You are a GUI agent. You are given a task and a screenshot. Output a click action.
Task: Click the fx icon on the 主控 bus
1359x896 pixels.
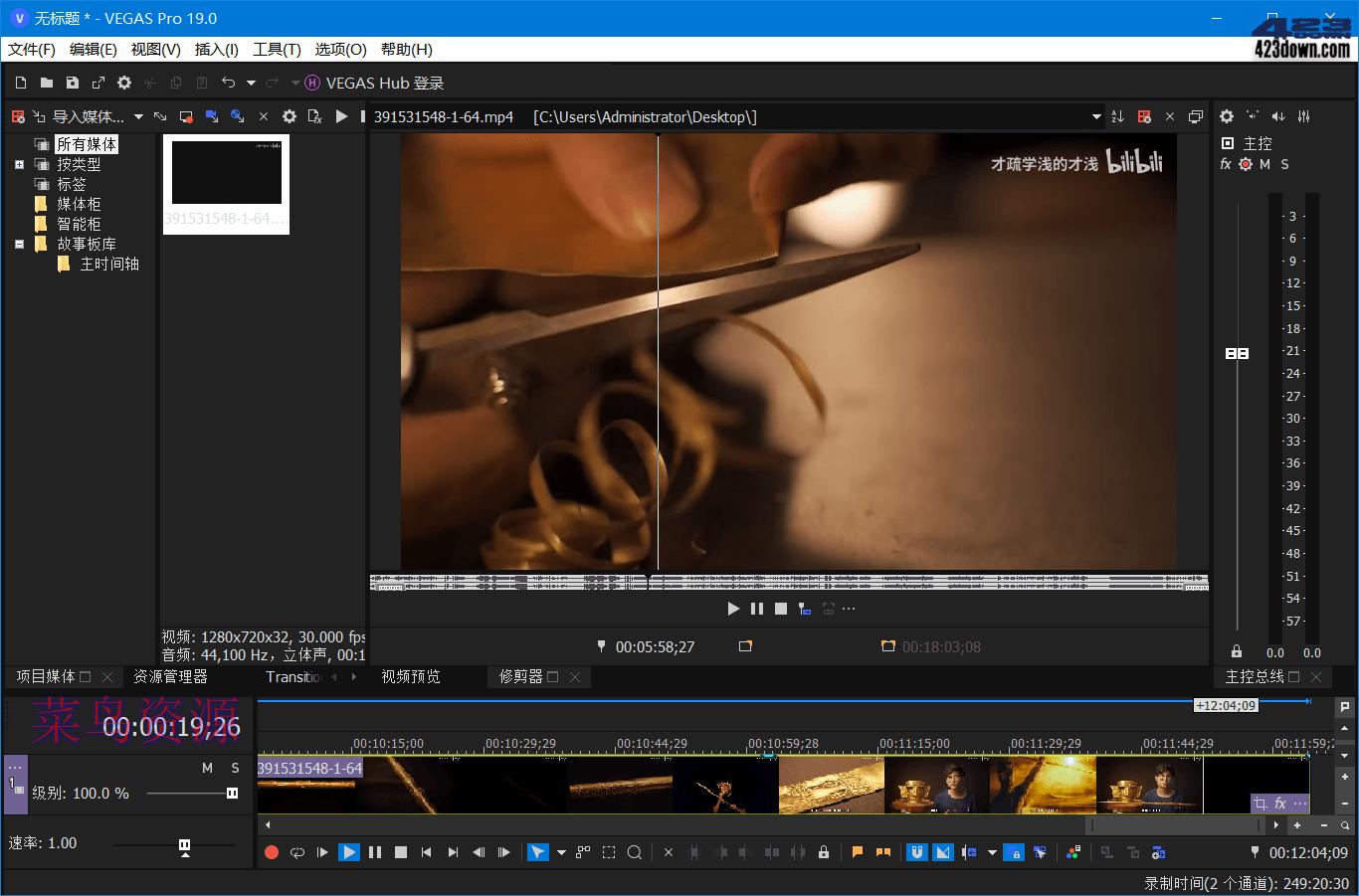[x=1226, y=164]
